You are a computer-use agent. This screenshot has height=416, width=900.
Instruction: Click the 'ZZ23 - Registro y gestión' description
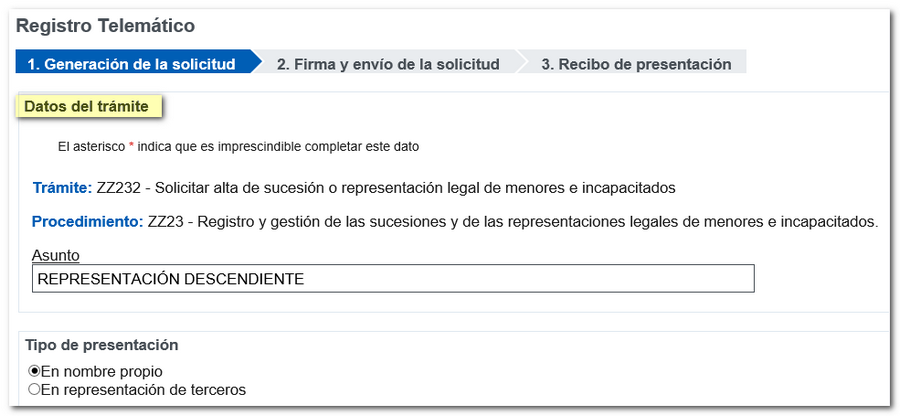pyautogui.click(x=512, y=222)
